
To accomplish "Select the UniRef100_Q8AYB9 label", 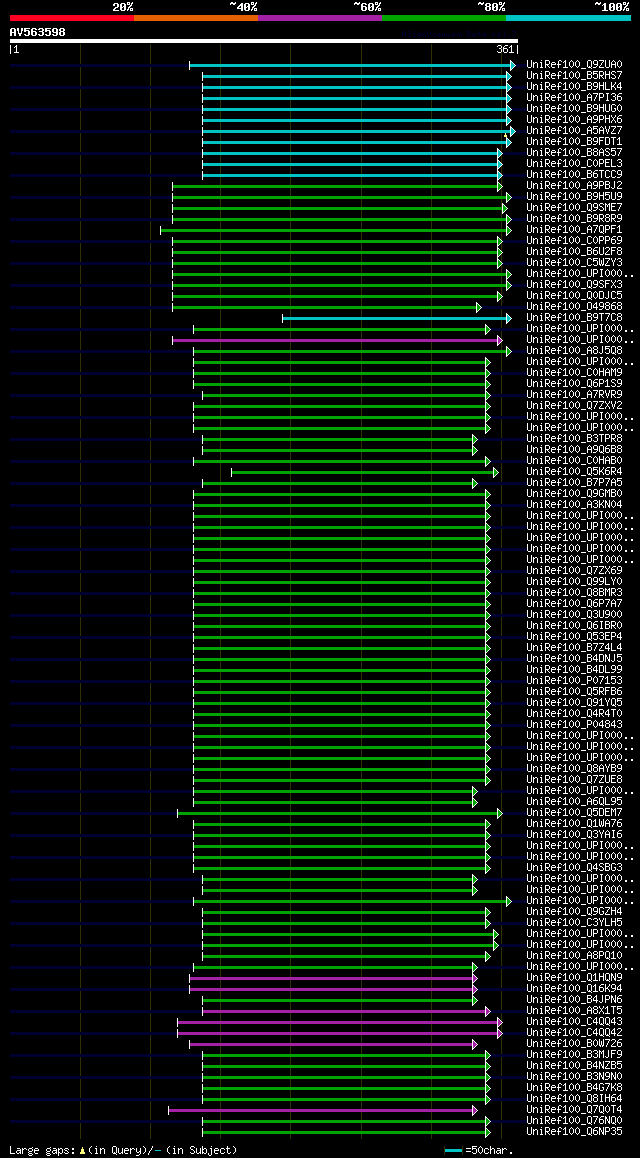I will click(x=574, y=769).
